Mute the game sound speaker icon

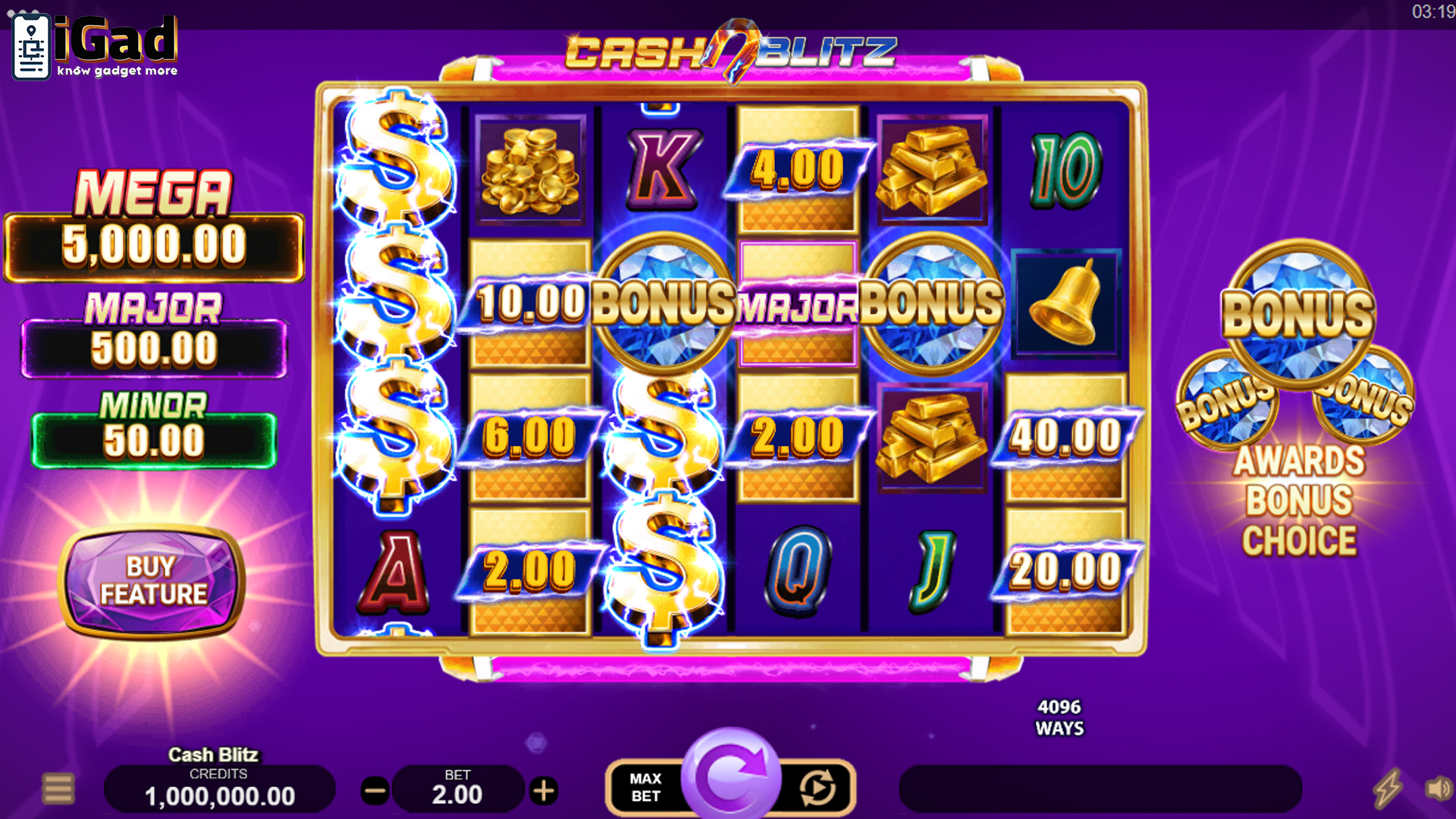1438,789
